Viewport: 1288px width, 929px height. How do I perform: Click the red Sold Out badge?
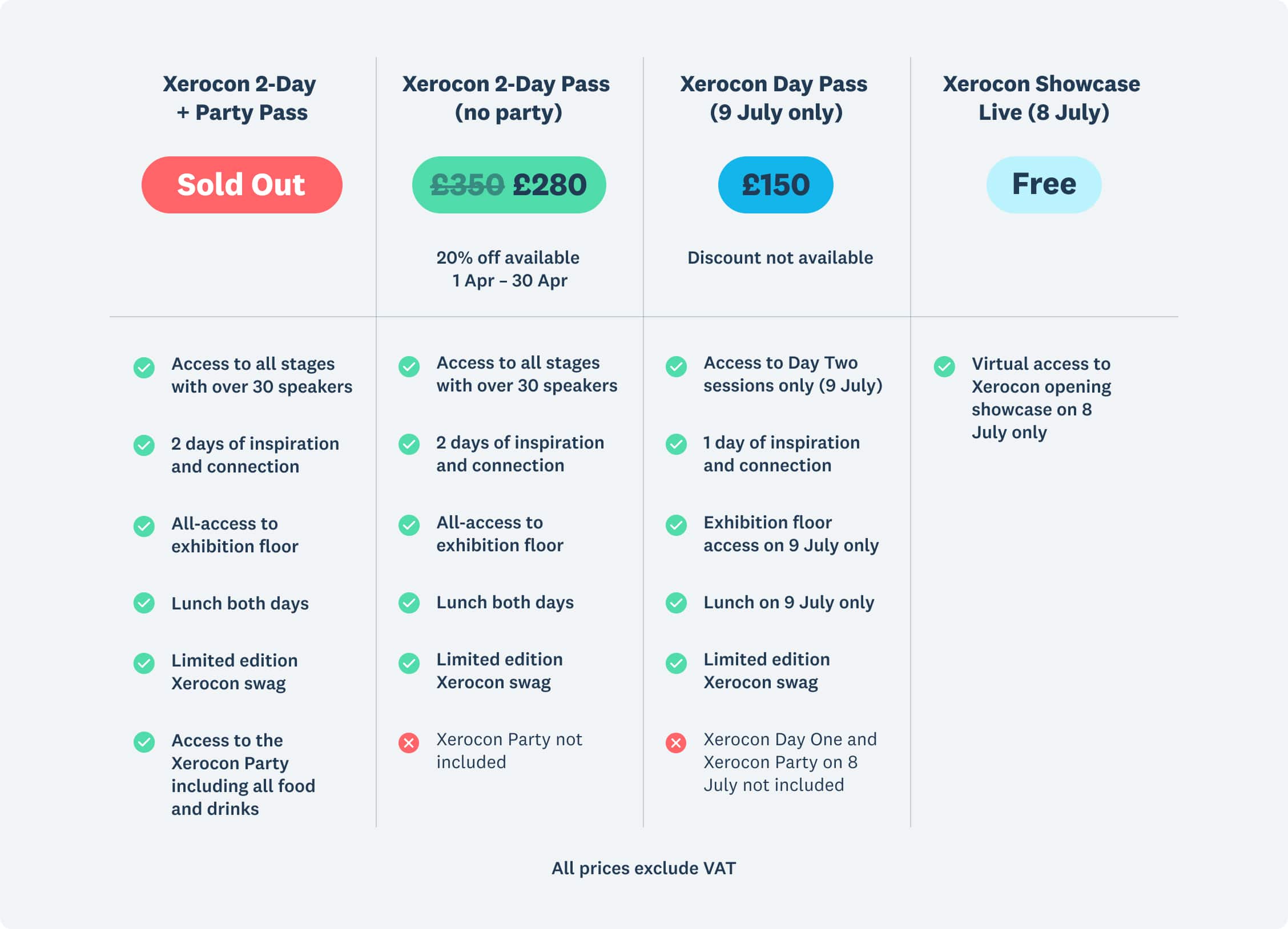(x=241, y=185)
